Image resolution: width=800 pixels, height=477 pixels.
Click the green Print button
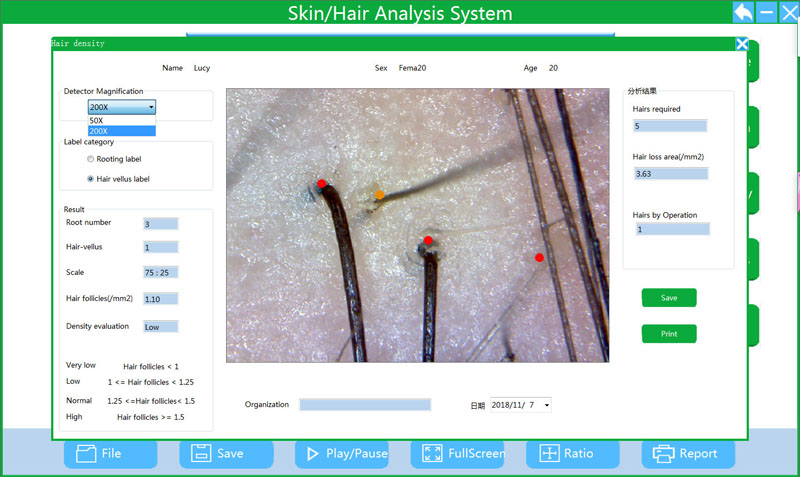point(669,334)
